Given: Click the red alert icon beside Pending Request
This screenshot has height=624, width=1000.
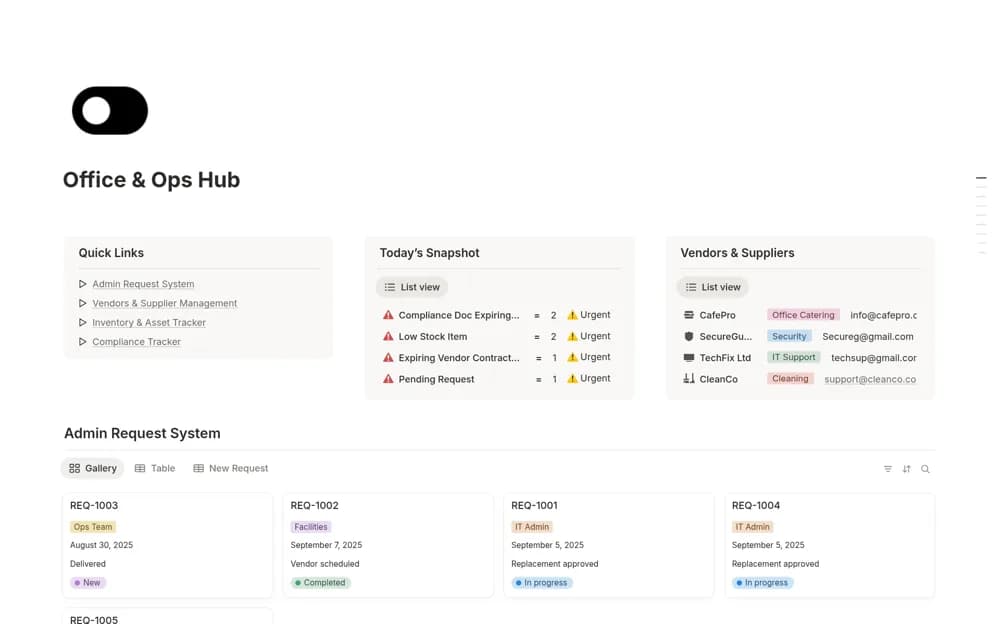Looking at the screenshot, I should 388,379.
